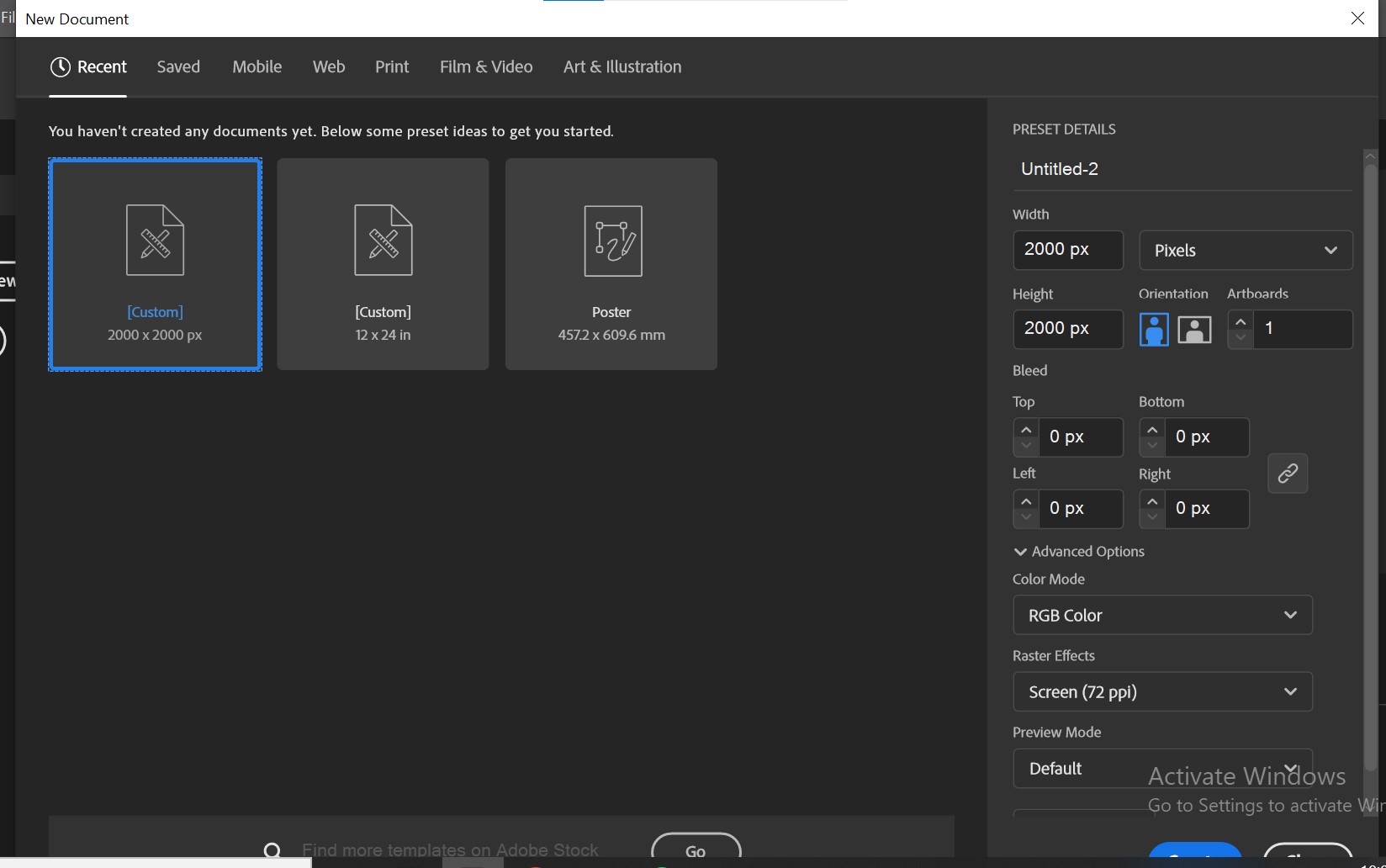Click the Width input field
Screen dimensions: 1386x868
1068,250
